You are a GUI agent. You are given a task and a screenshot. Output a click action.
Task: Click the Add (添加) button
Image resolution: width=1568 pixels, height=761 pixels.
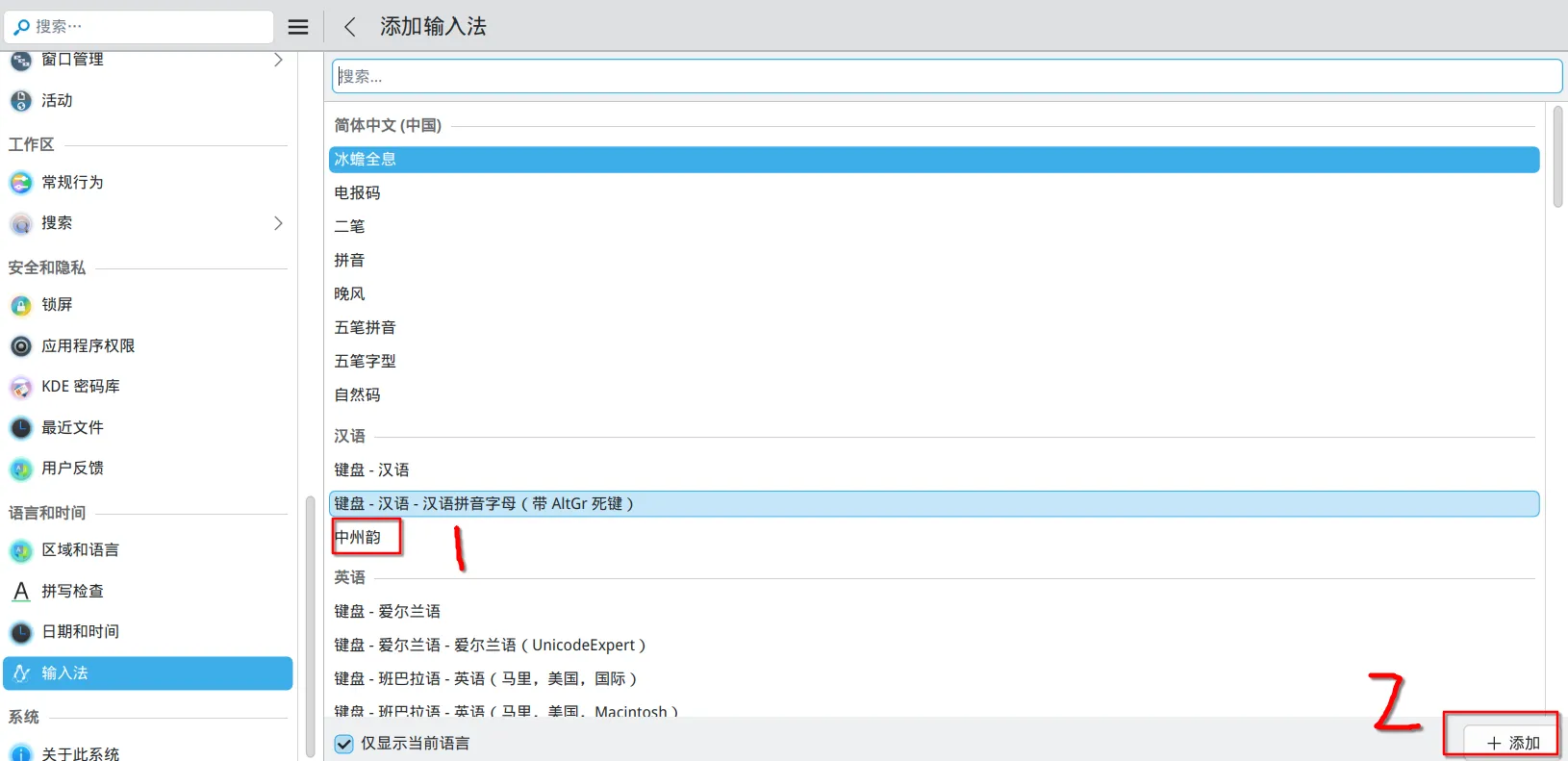(x=1512, y=743)
